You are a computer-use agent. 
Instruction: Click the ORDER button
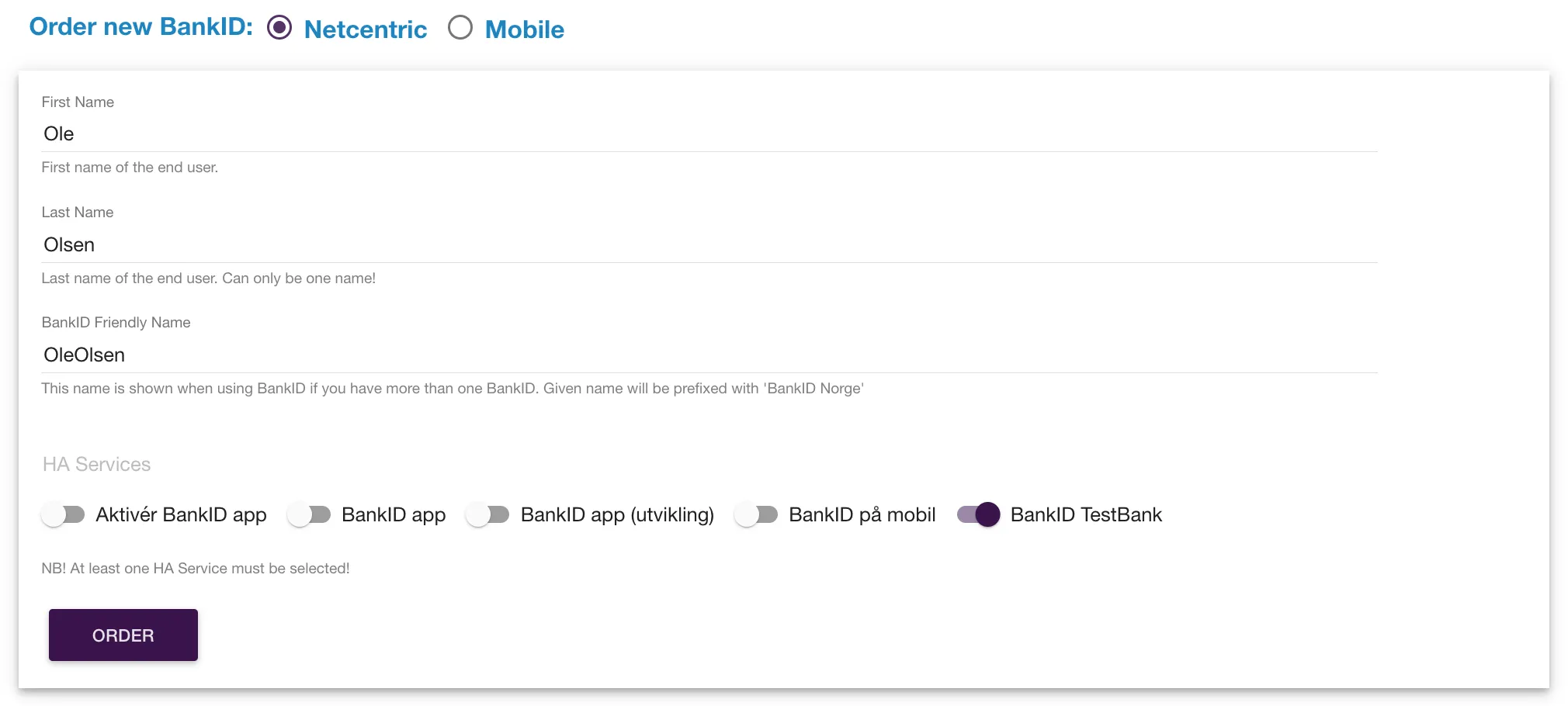[123, 635]
